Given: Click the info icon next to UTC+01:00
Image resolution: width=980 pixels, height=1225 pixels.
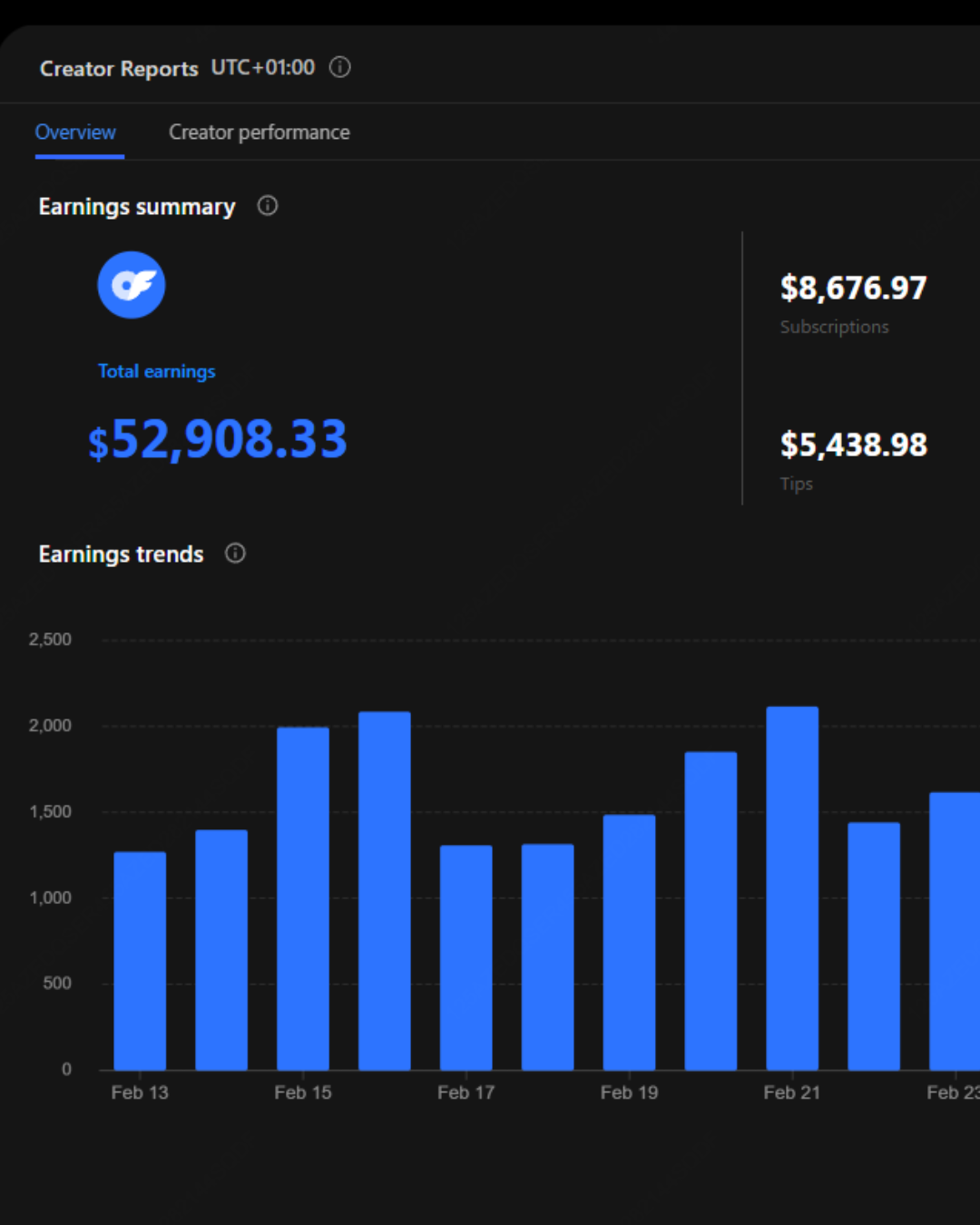Looking at the screenshot, I should coord(339,67).
